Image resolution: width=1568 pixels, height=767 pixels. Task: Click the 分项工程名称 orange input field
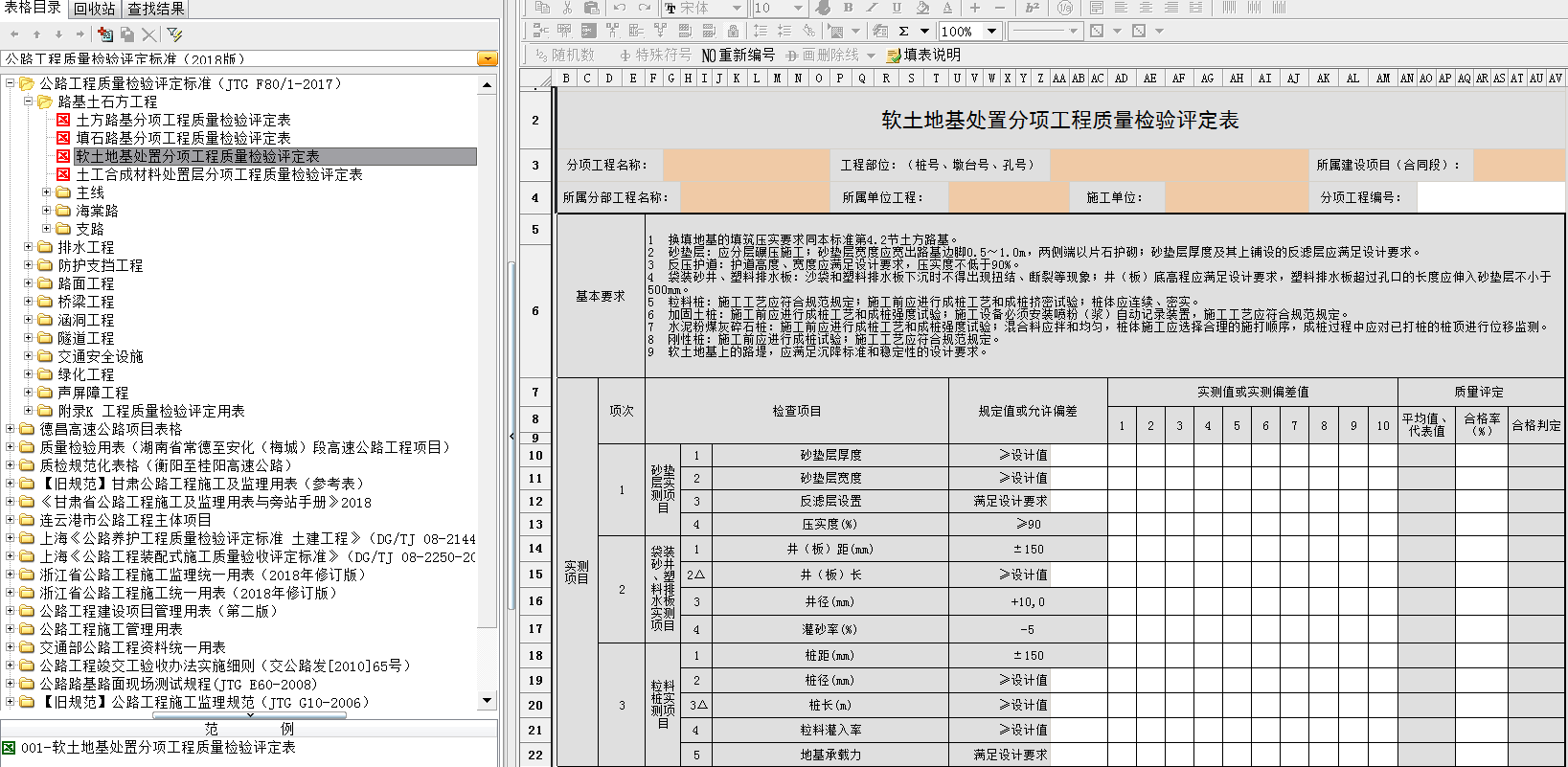tap(745, 165)
